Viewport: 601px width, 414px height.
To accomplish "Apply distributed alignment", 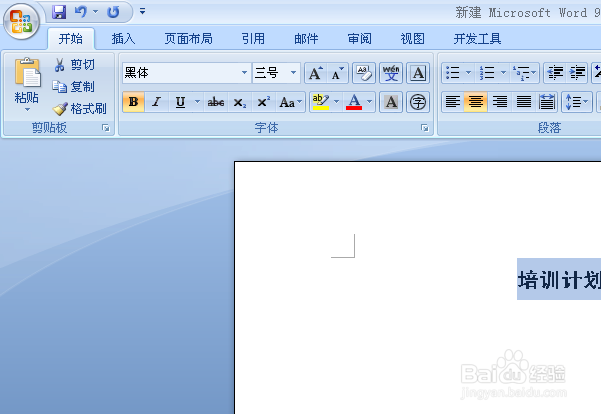I will [x=547, y=102].
